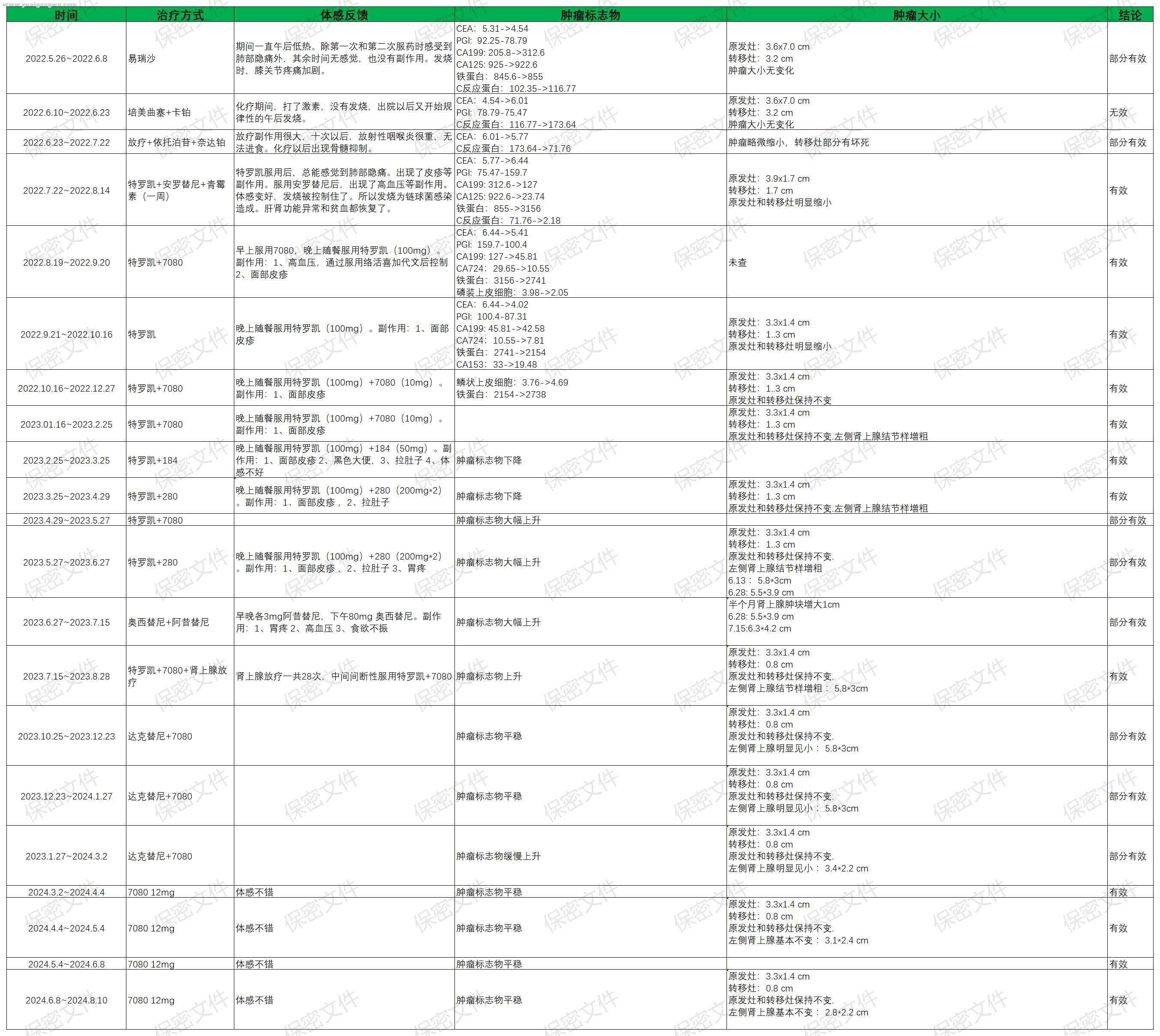Select 部分有效 conclusion in 2022.5.26 row
This screenshot has width=1160, height=1036.
click(1130, 59)
